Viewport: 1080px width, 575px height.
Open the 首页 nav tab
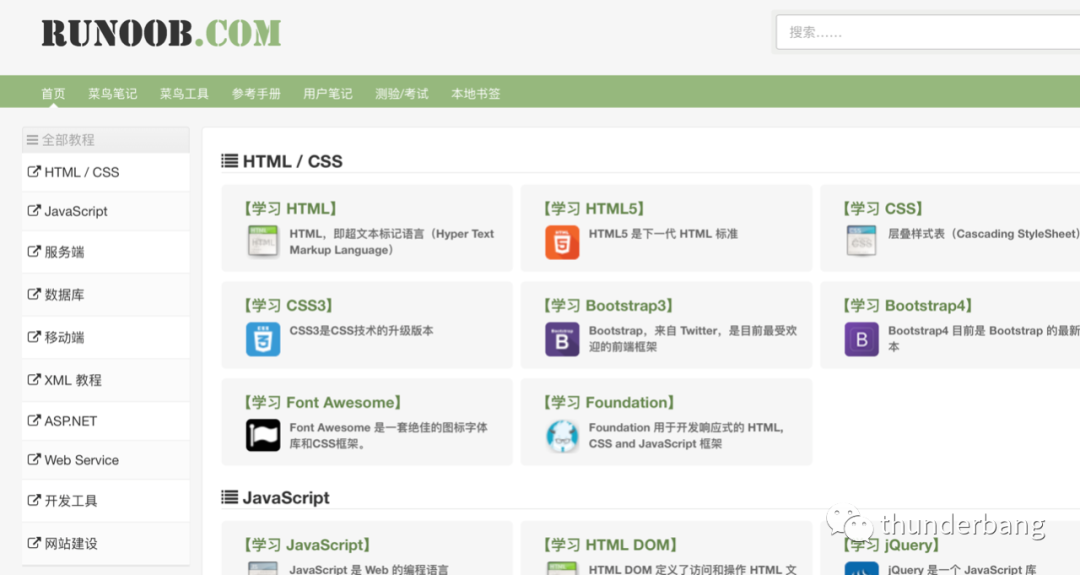pyautogui.click(x=53, y=94)
